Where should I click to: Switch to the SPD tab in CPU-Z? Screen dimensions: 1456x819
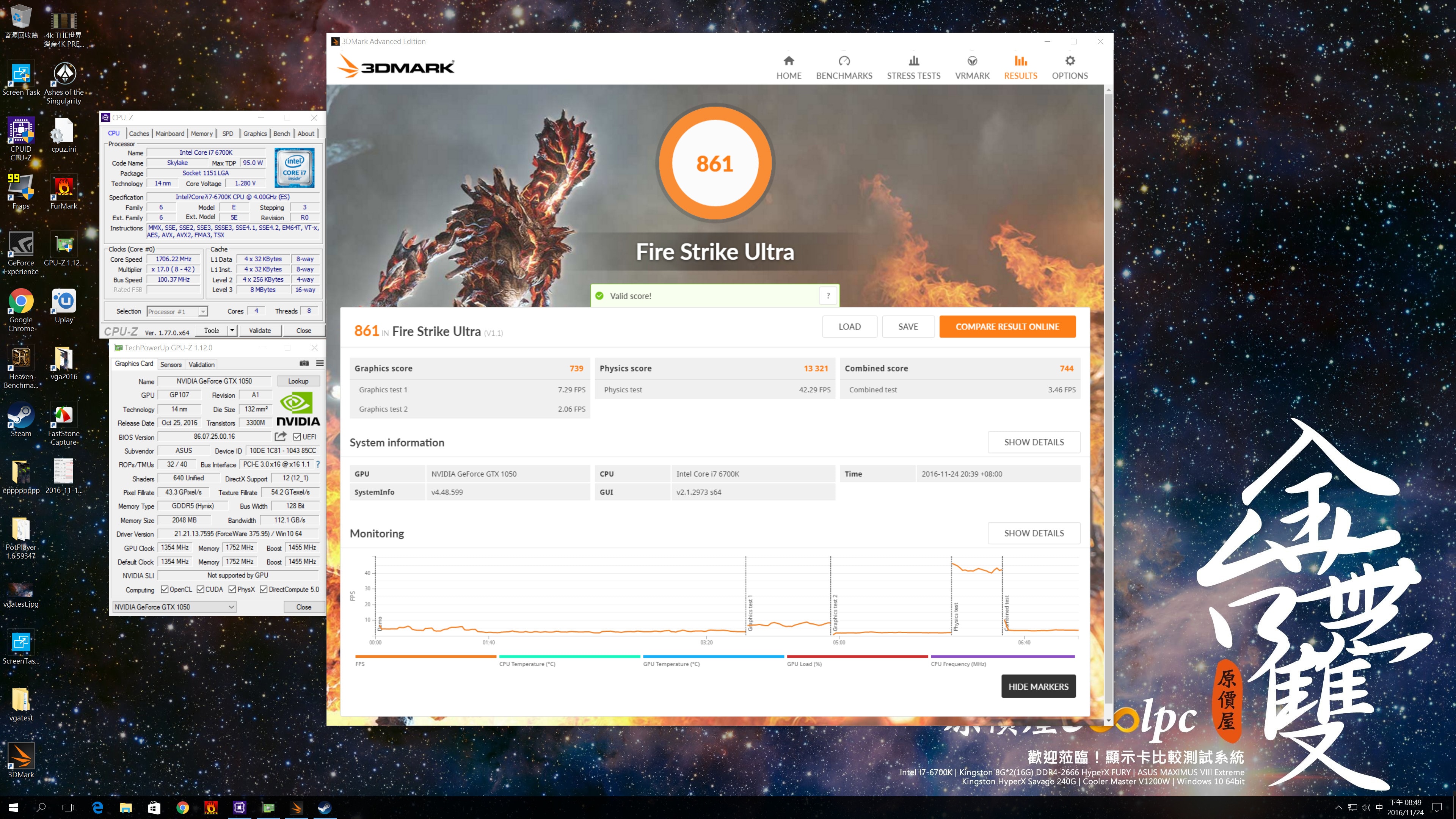[x=228, y=133]
